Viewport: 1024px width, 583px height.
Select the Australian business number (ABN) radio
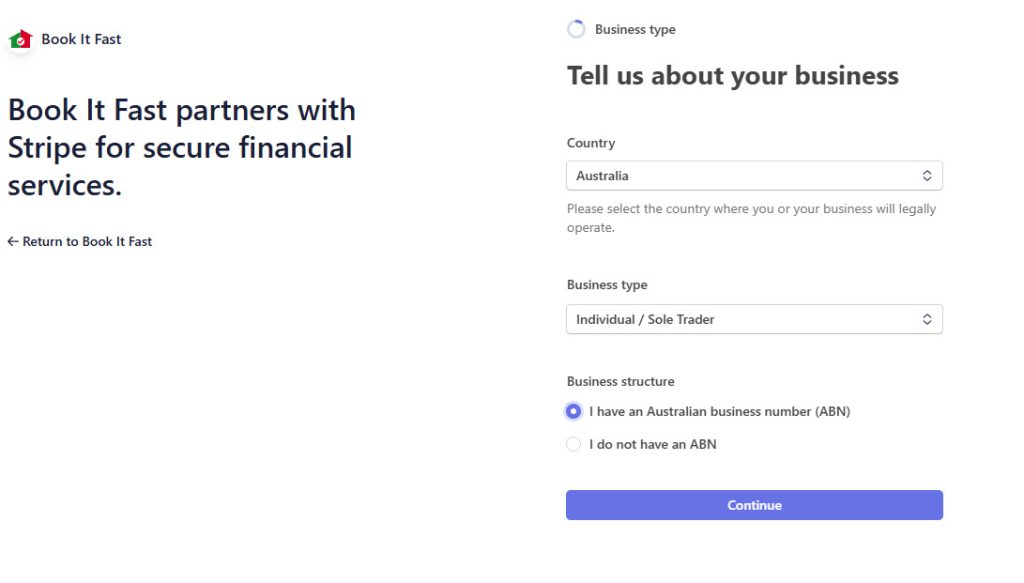pos(574,412)
